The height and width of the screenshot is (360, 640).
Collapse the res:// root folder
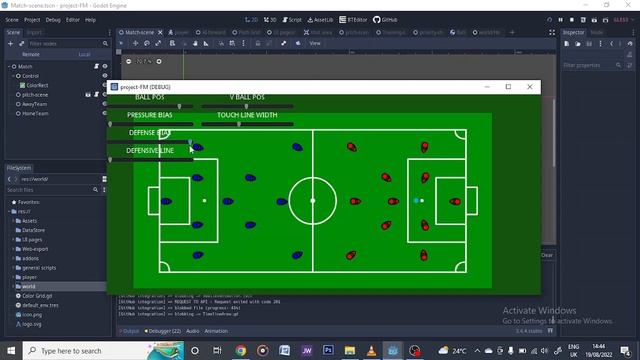coord(9,211)
